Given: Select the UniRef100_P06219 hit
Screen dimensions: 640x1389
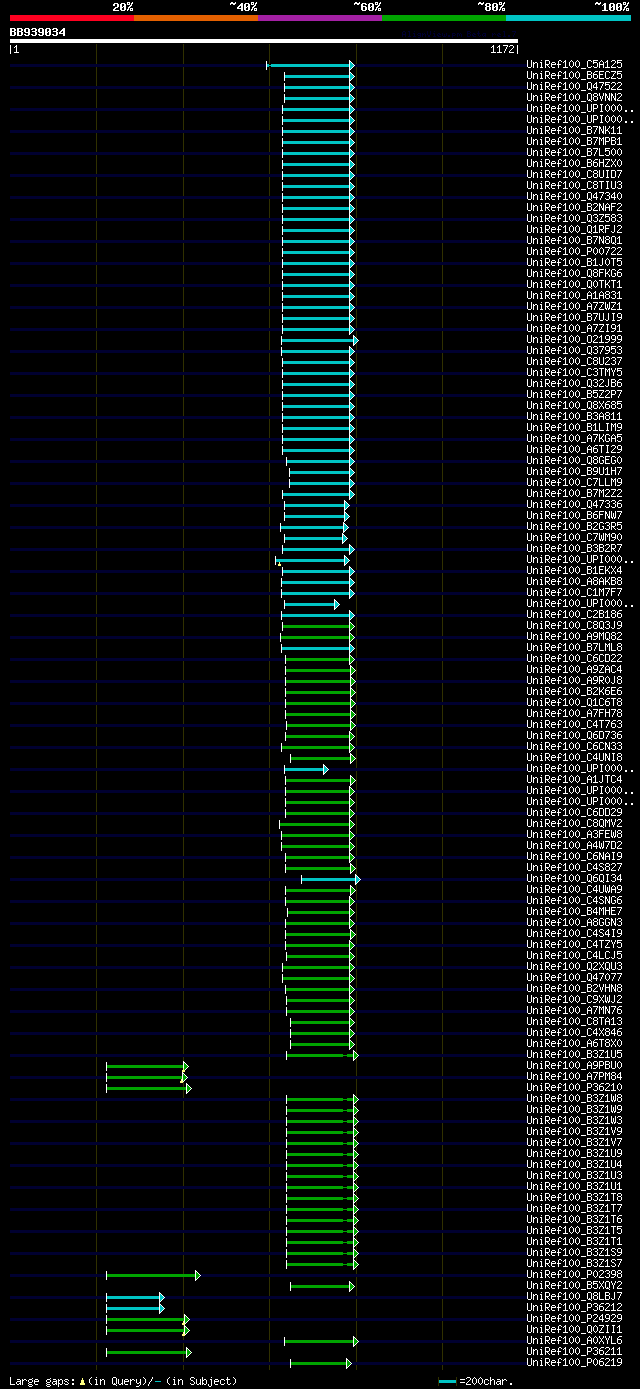Looking at the screenshot, I should pos(574,1362).
